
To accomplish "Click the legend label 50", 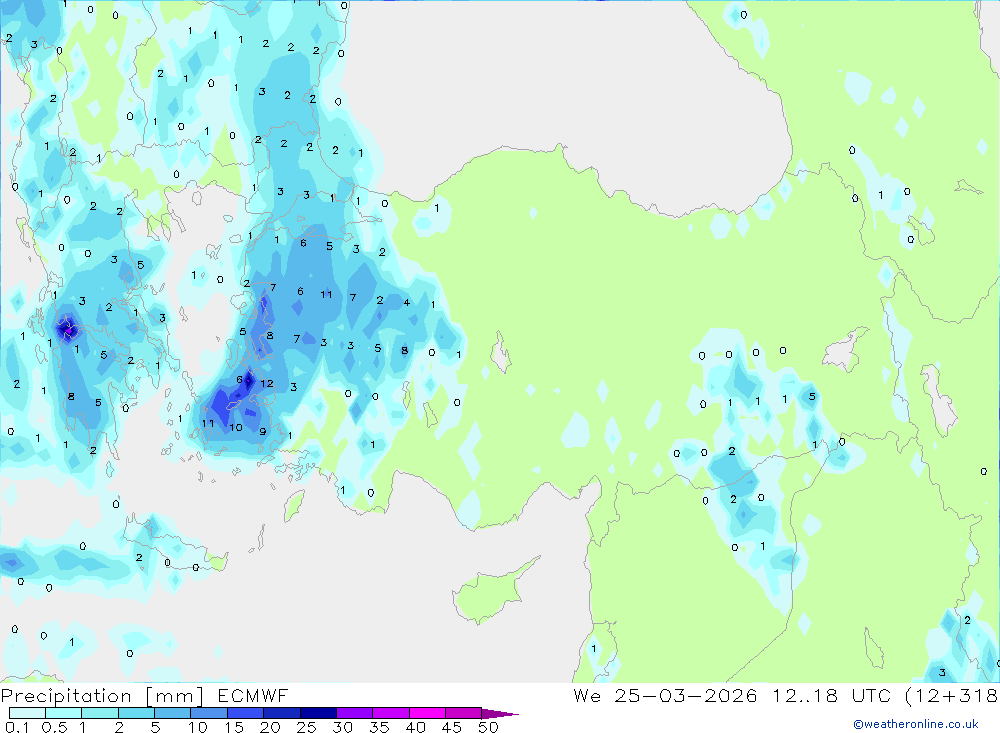I will [x=488, y=727].
